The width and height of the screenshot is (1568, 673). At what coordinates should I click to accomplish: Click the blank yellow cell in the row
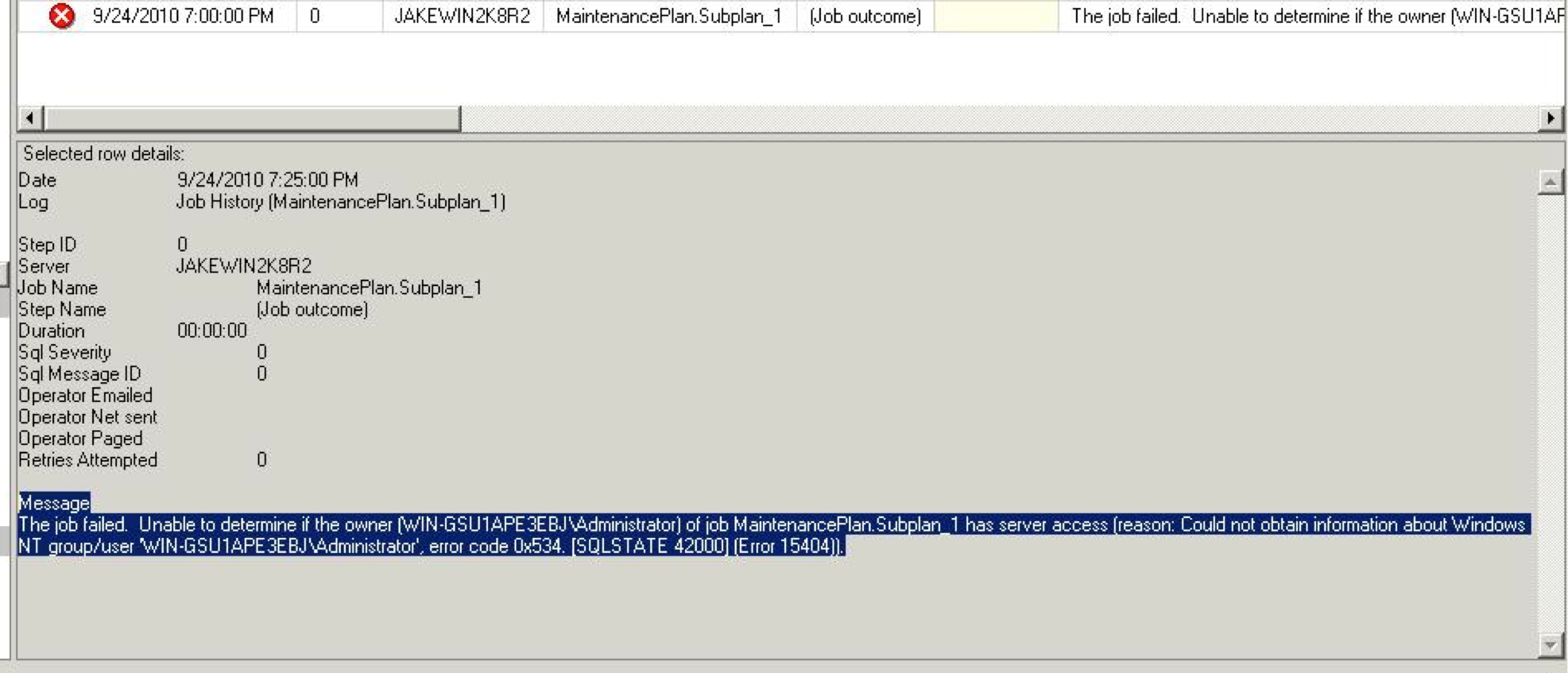tap(995, 16)
